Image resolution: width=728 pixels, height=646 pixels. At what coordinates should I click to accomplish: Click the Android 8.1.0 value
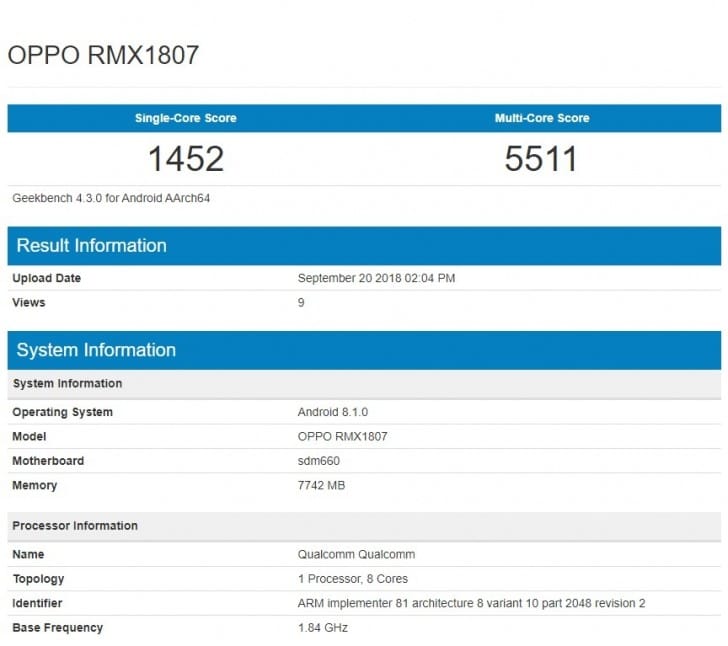tap(335, 412)
